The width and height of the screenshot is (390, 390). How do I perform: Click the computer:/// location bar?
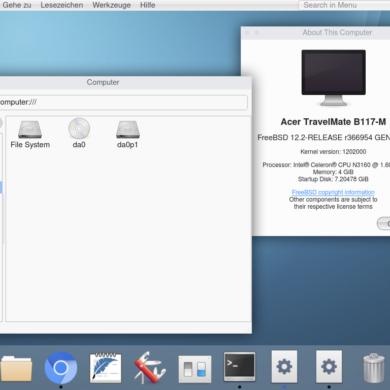point(123,102)
